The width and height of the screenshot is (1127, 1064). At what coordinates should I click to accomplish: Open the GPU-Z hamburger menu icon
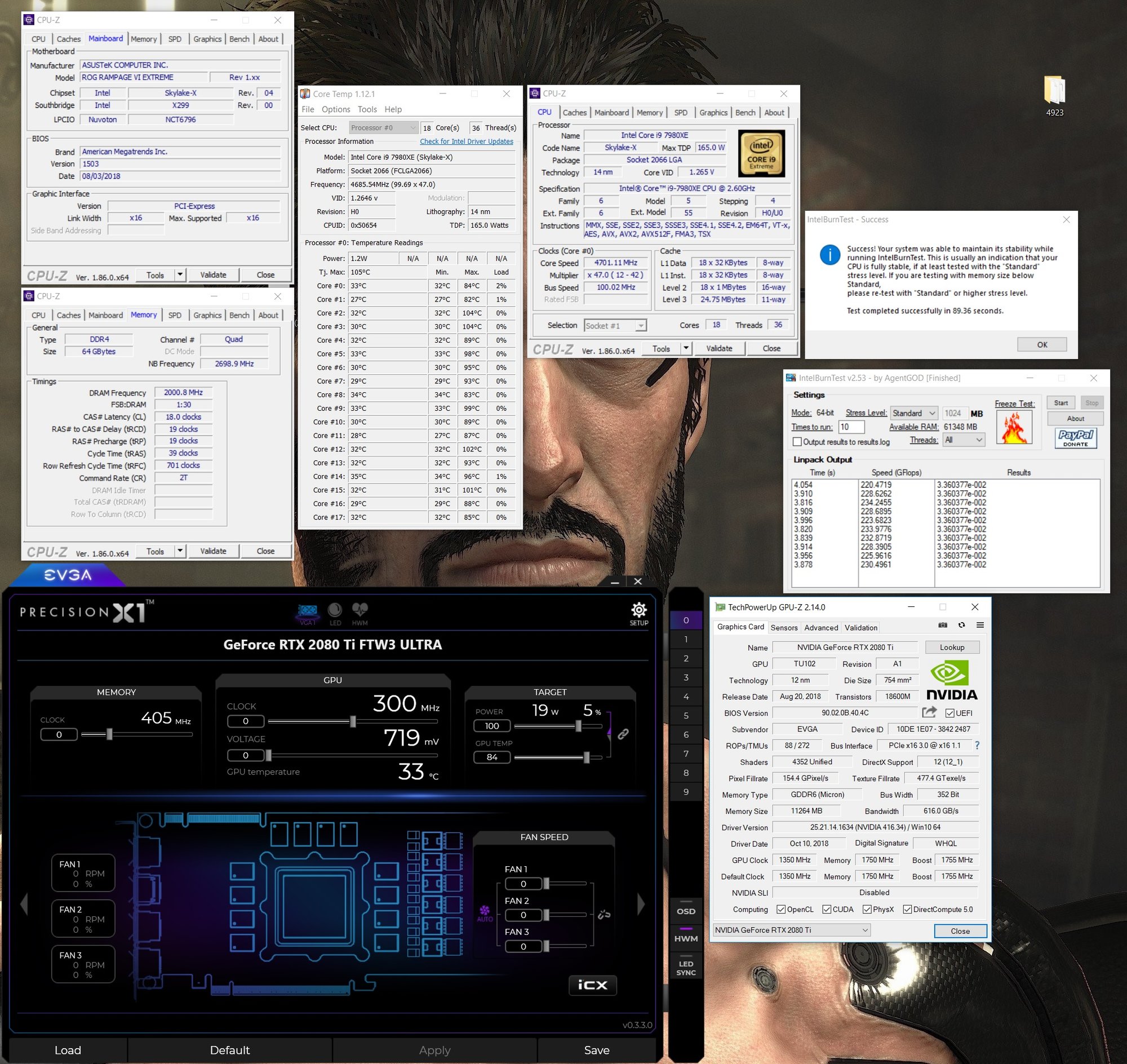point(980,625)
